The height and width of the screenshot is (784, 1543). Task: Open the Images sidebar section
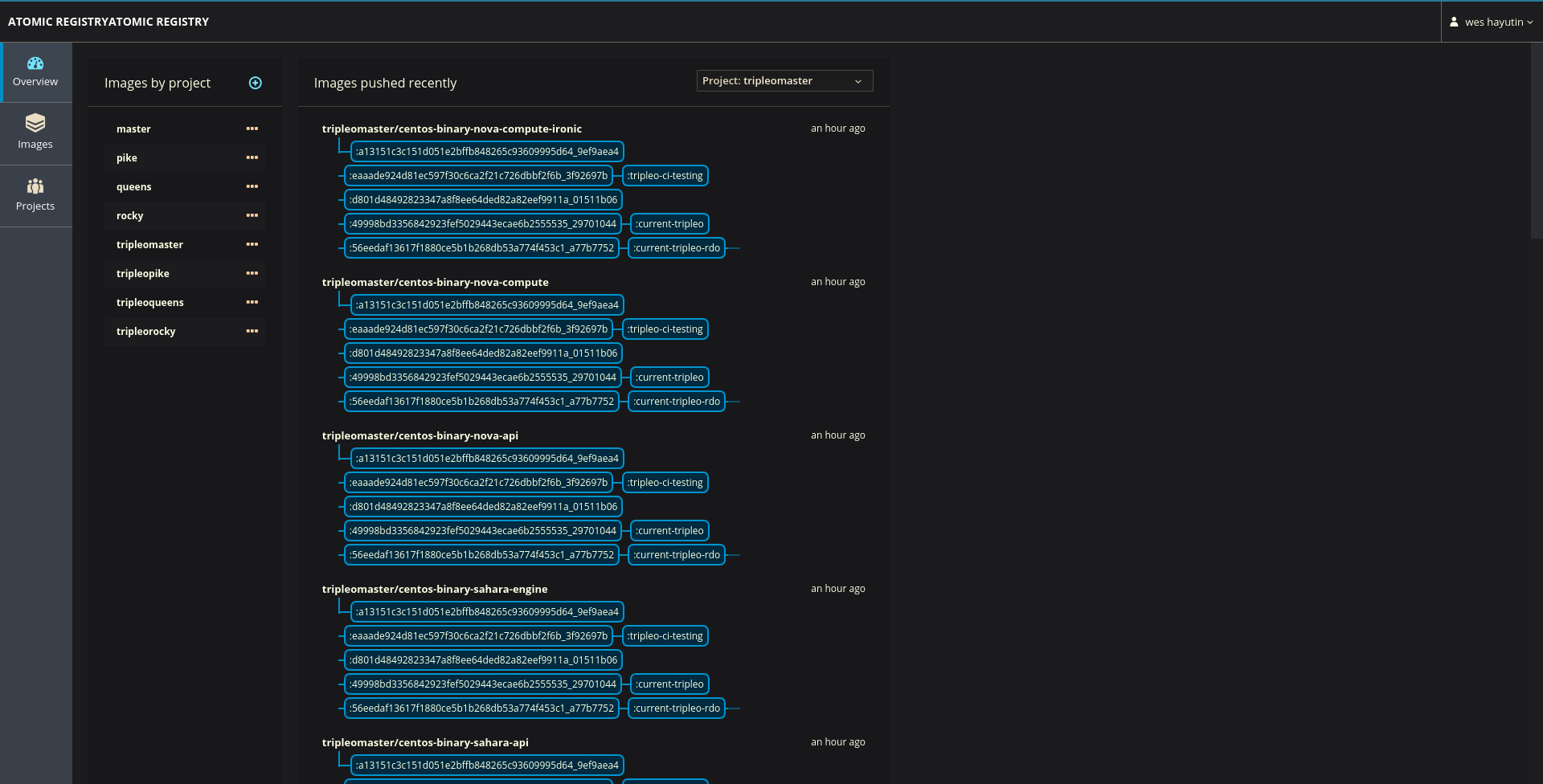(35, 133)
